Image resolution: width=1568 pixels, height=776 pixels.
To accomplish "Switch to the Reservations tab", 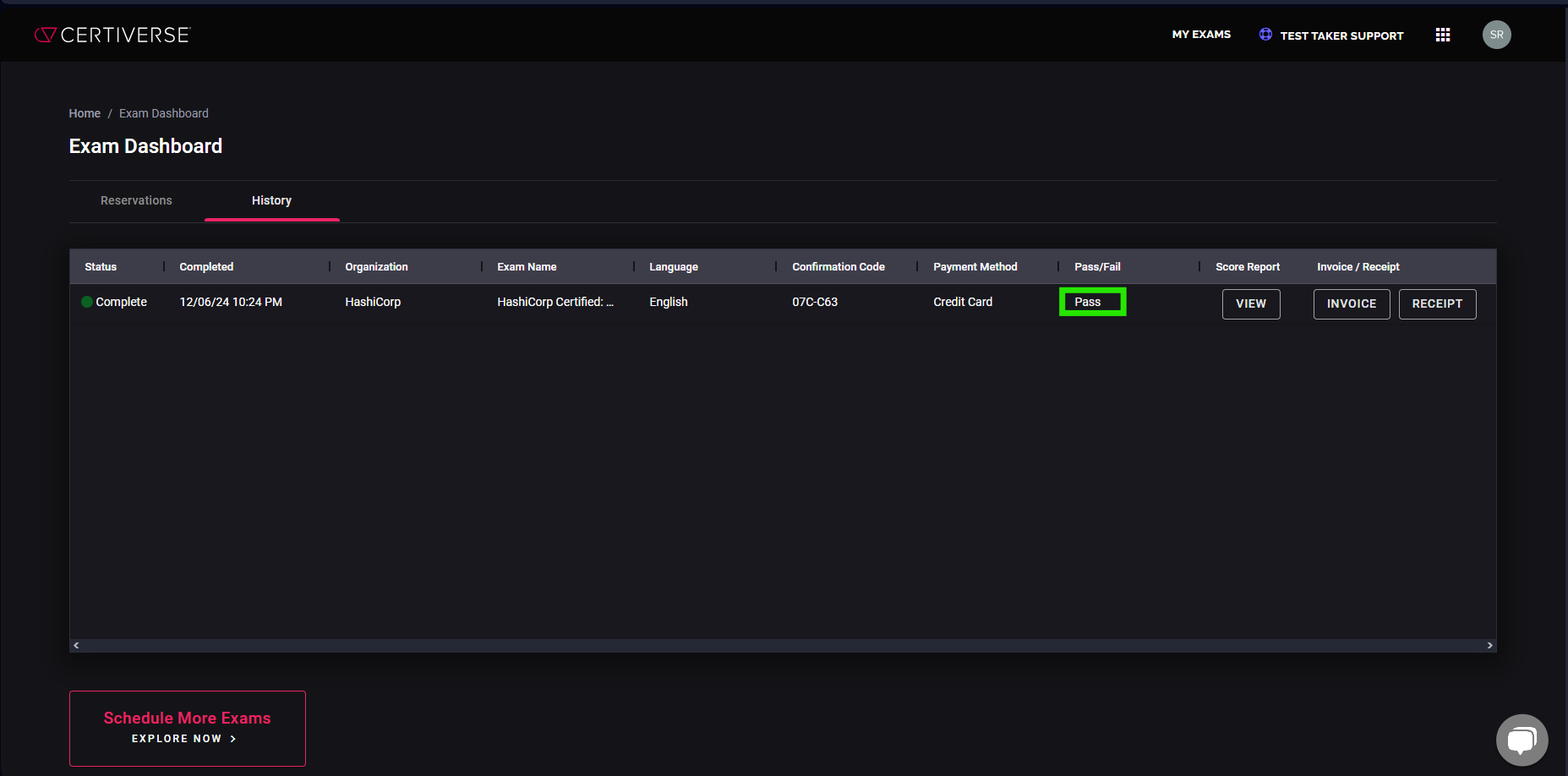I will point(136,200).
